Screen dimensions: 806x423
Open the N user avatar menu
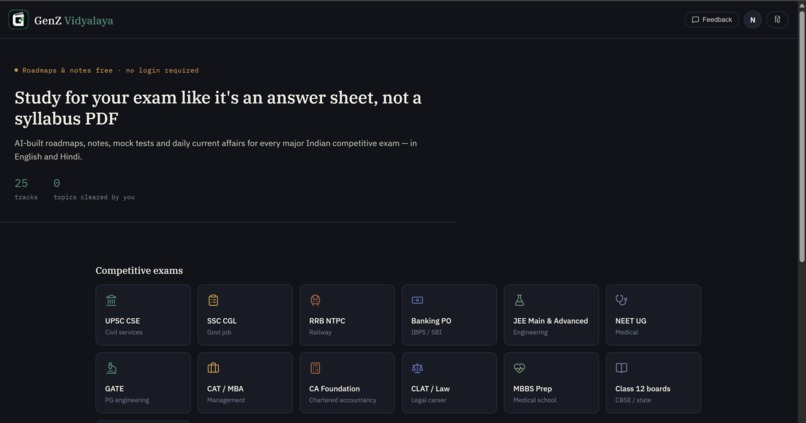(x=753, y=20)
